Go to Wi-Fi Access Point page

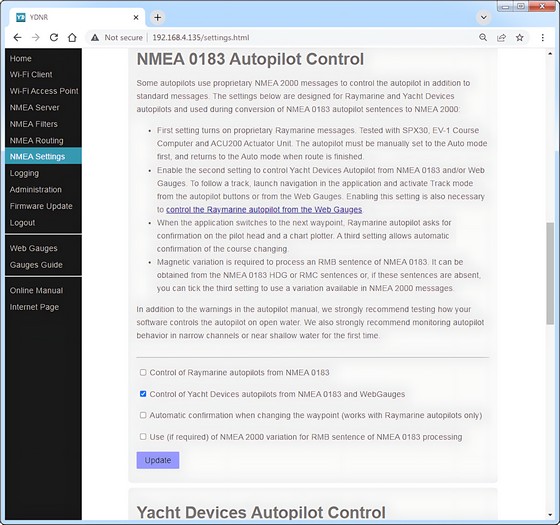point(44,91)
